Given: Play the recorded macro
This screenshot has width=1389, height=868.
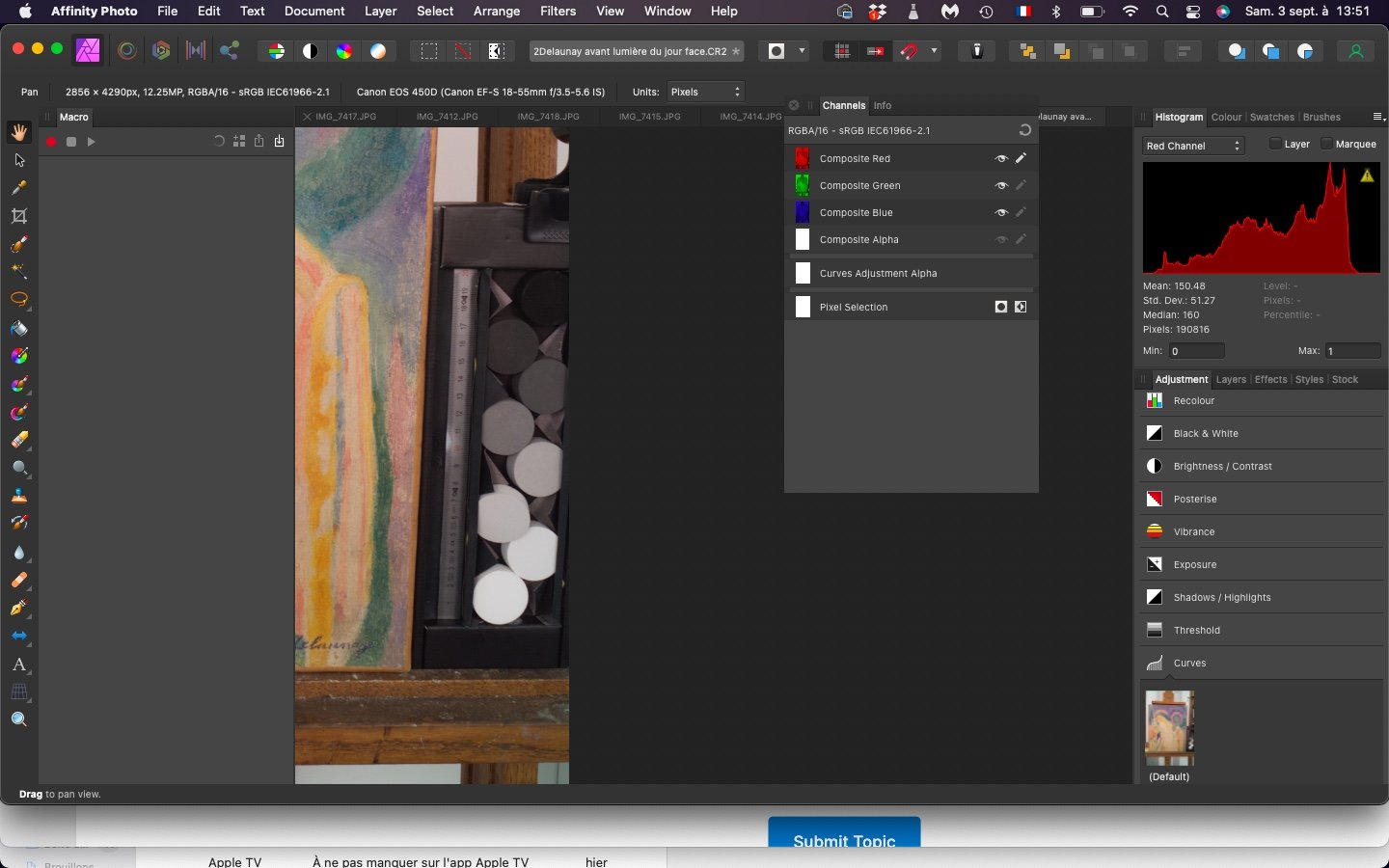Looking at the screenshot, I should (x=92, y=142).
